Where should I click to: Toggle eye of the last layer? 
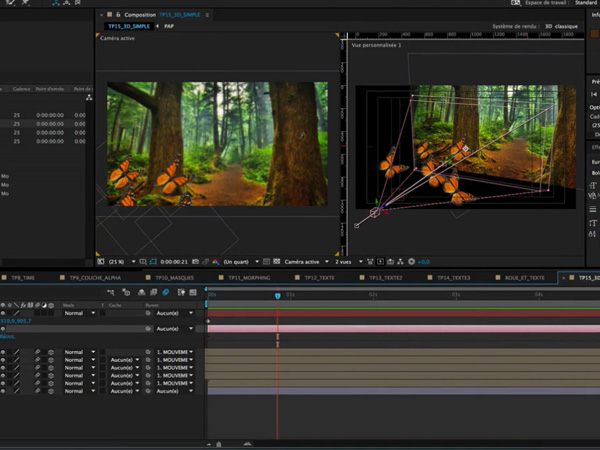pos(3,391)
